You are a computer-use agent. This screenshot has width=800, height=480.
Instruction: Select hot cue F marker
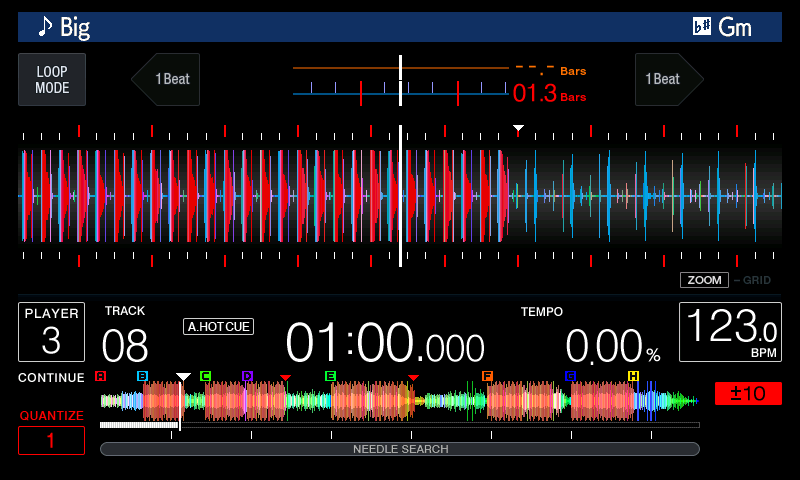click(487, 376)
